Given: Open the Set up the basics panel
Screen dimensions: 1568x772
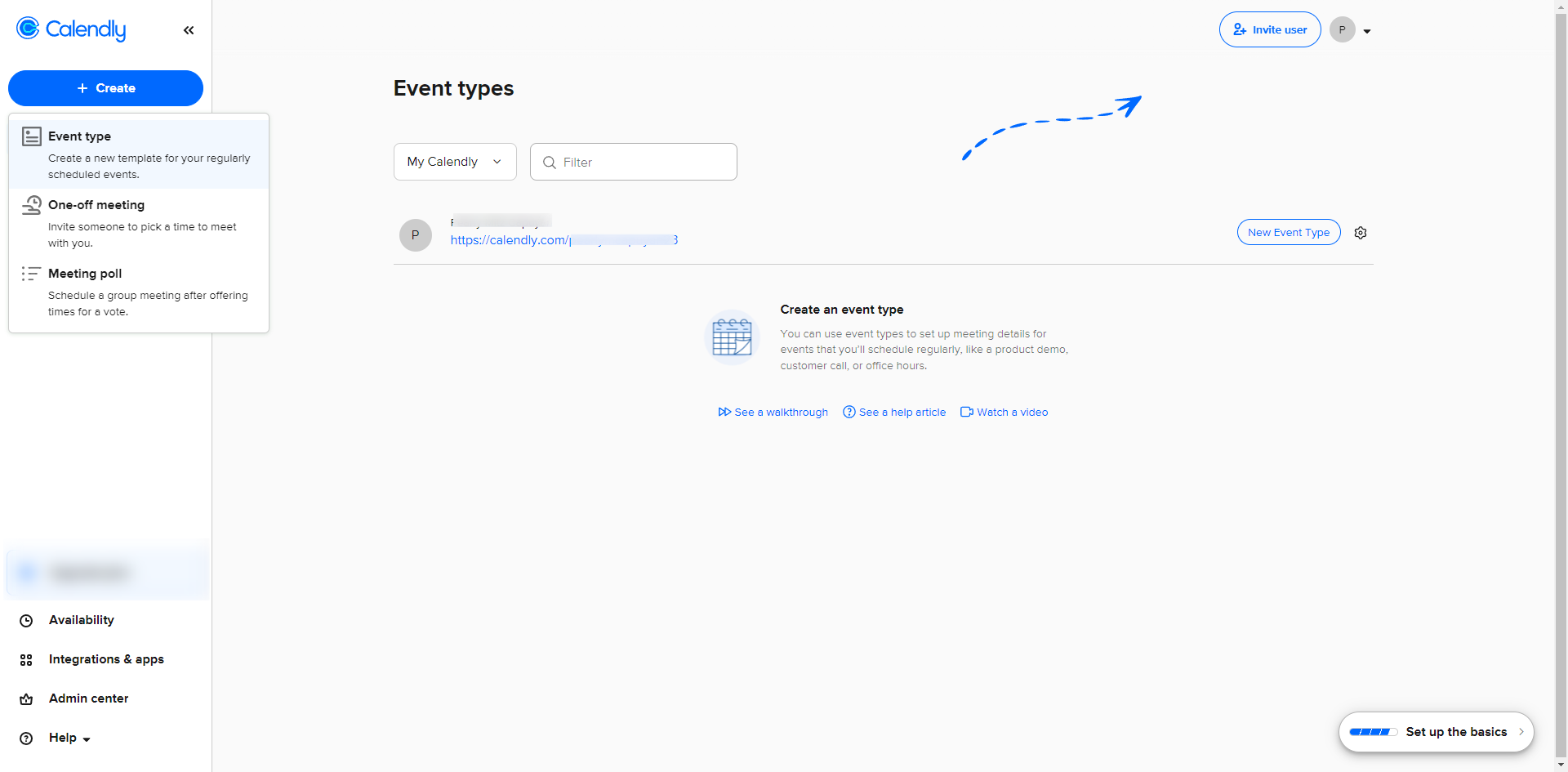Looking at the screenshot, I should [1437, 732].
